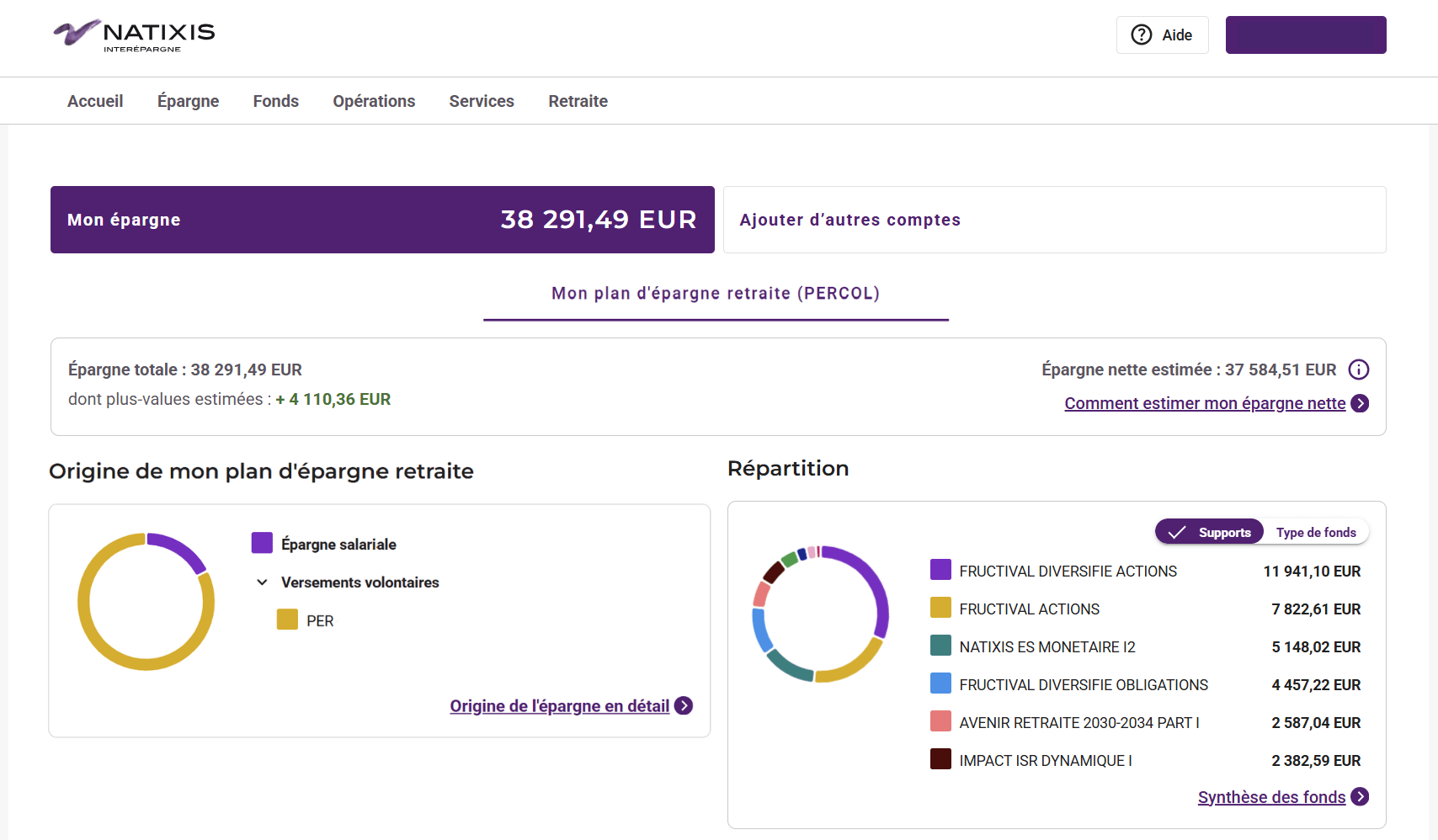
Task: Open the Épargne navigation dropdown
Action: [x=188, y=101]
